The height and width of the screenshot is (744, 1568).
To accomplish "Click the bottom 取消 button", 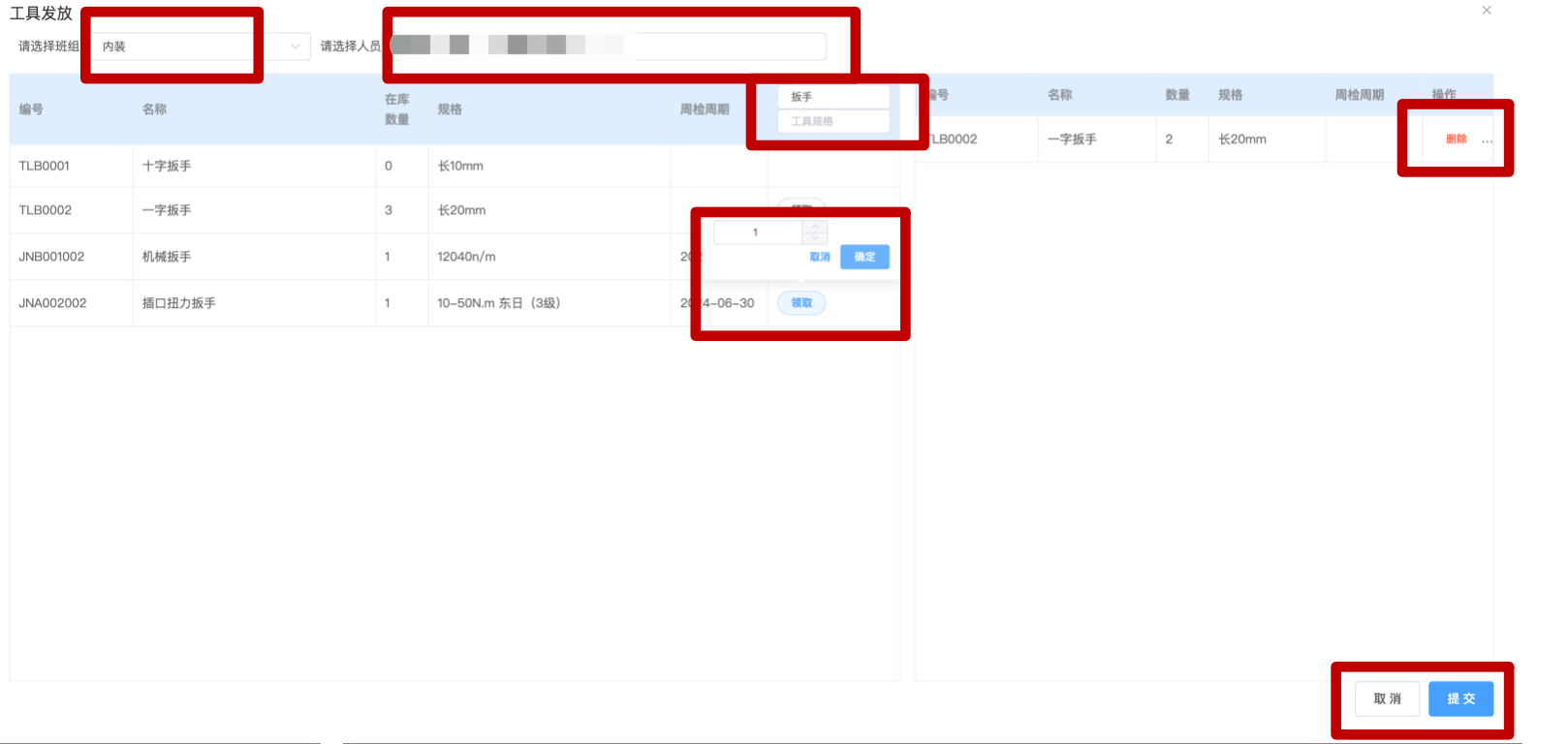I will pyautogui.click(x=1387, y=698).
